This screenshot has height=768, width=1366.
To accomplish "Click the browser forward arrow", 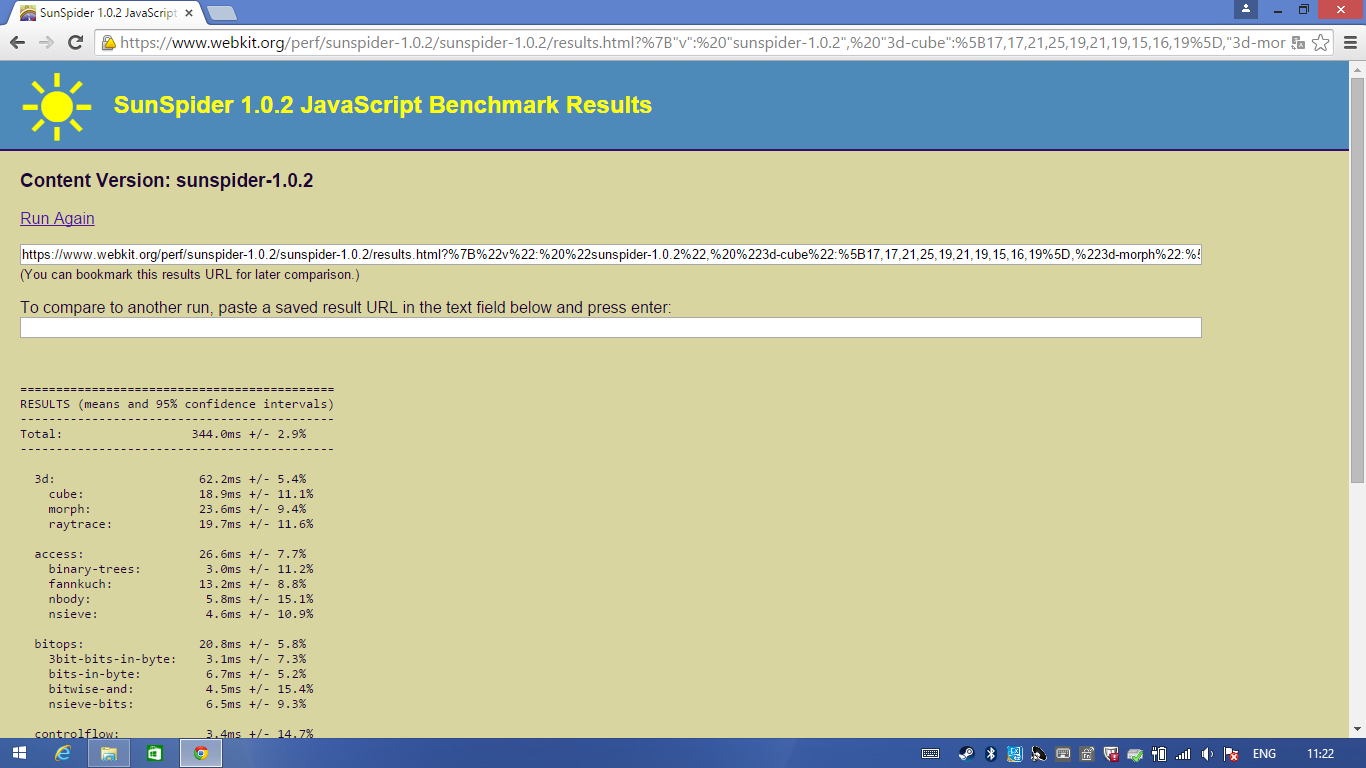I will click(x=46, y=43).
